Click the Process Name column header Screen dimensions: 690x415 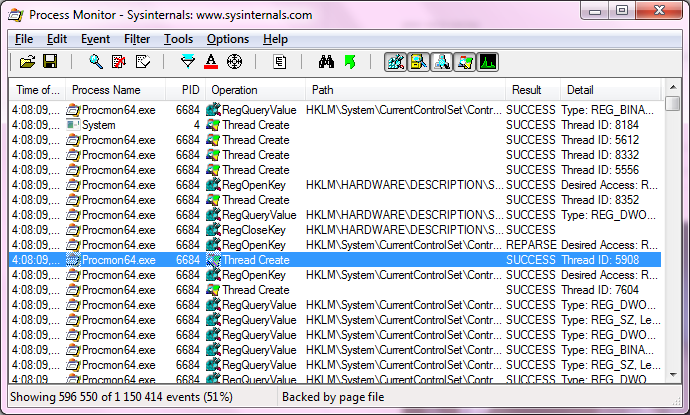115,90
